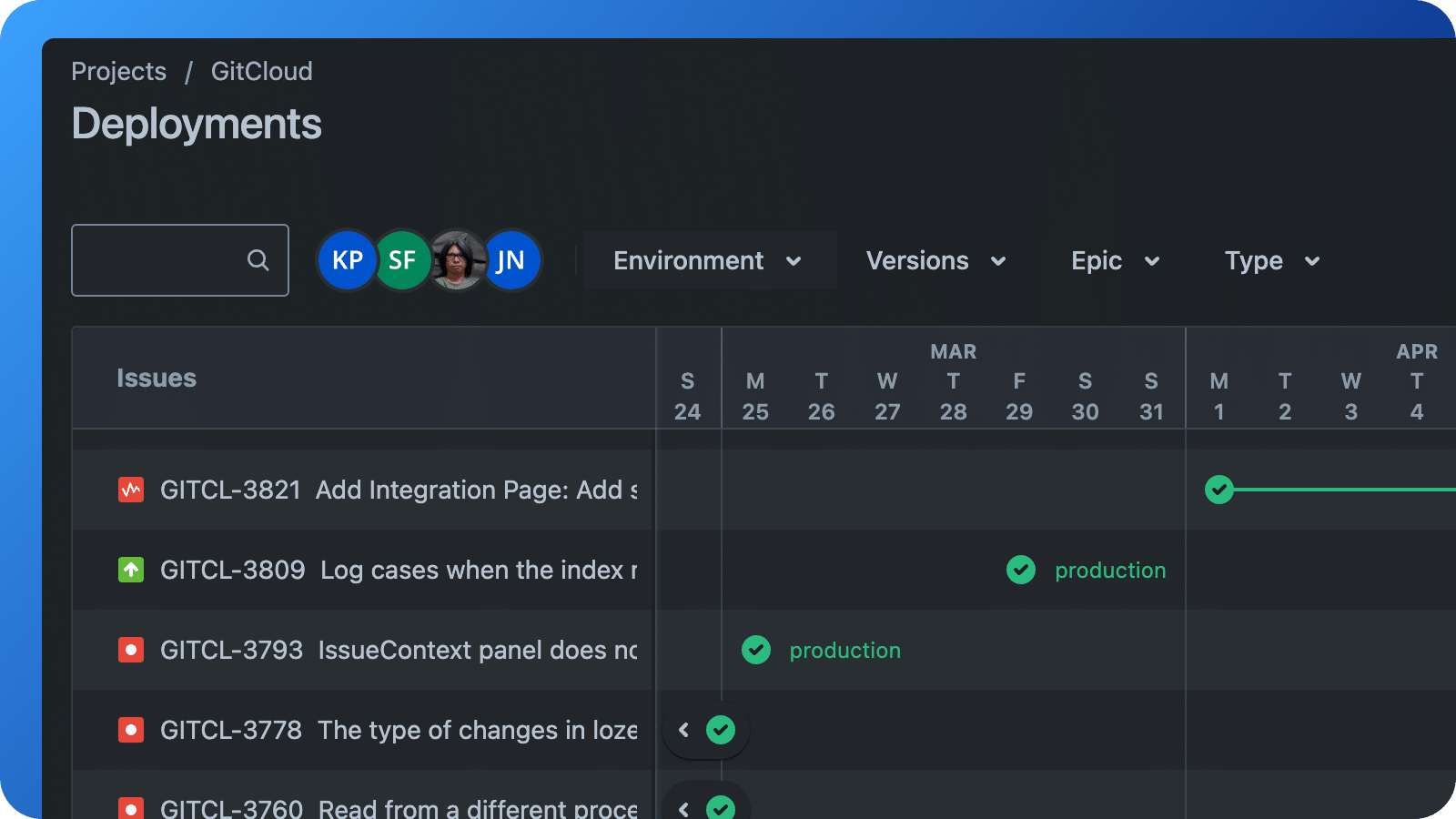Click the incident type icon beside GITCL-3821
The height and width of the screenshot is (819, 1456).
130,490
